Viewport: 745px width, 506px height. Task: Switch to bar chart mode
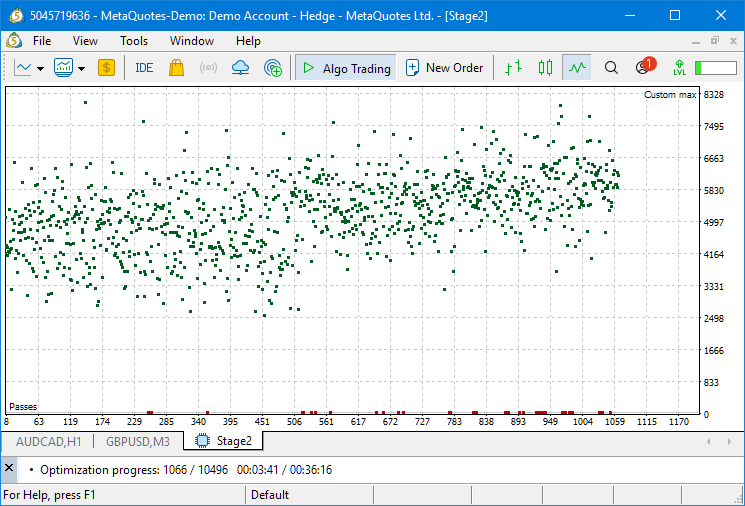(514, 68)
